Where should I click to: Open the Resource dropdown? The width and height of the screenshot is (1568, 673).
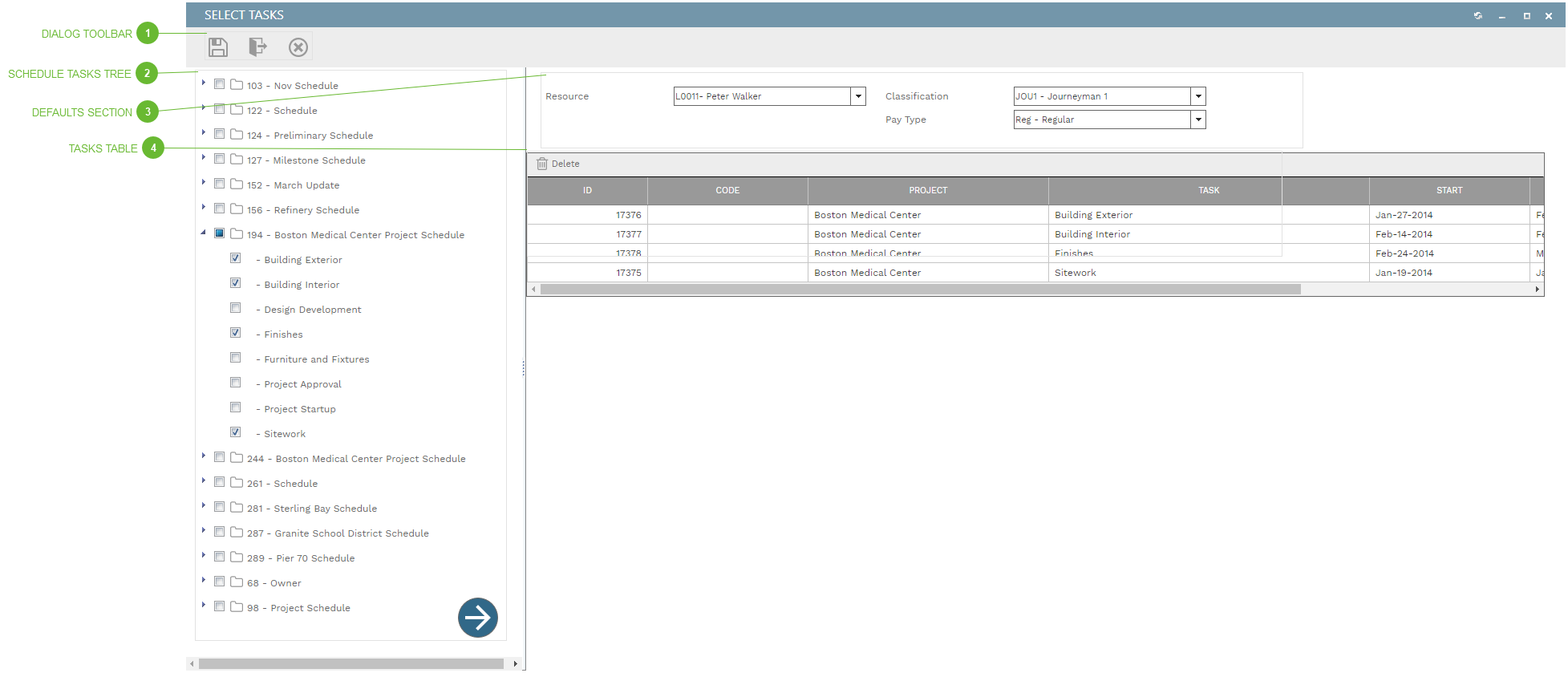858,96
